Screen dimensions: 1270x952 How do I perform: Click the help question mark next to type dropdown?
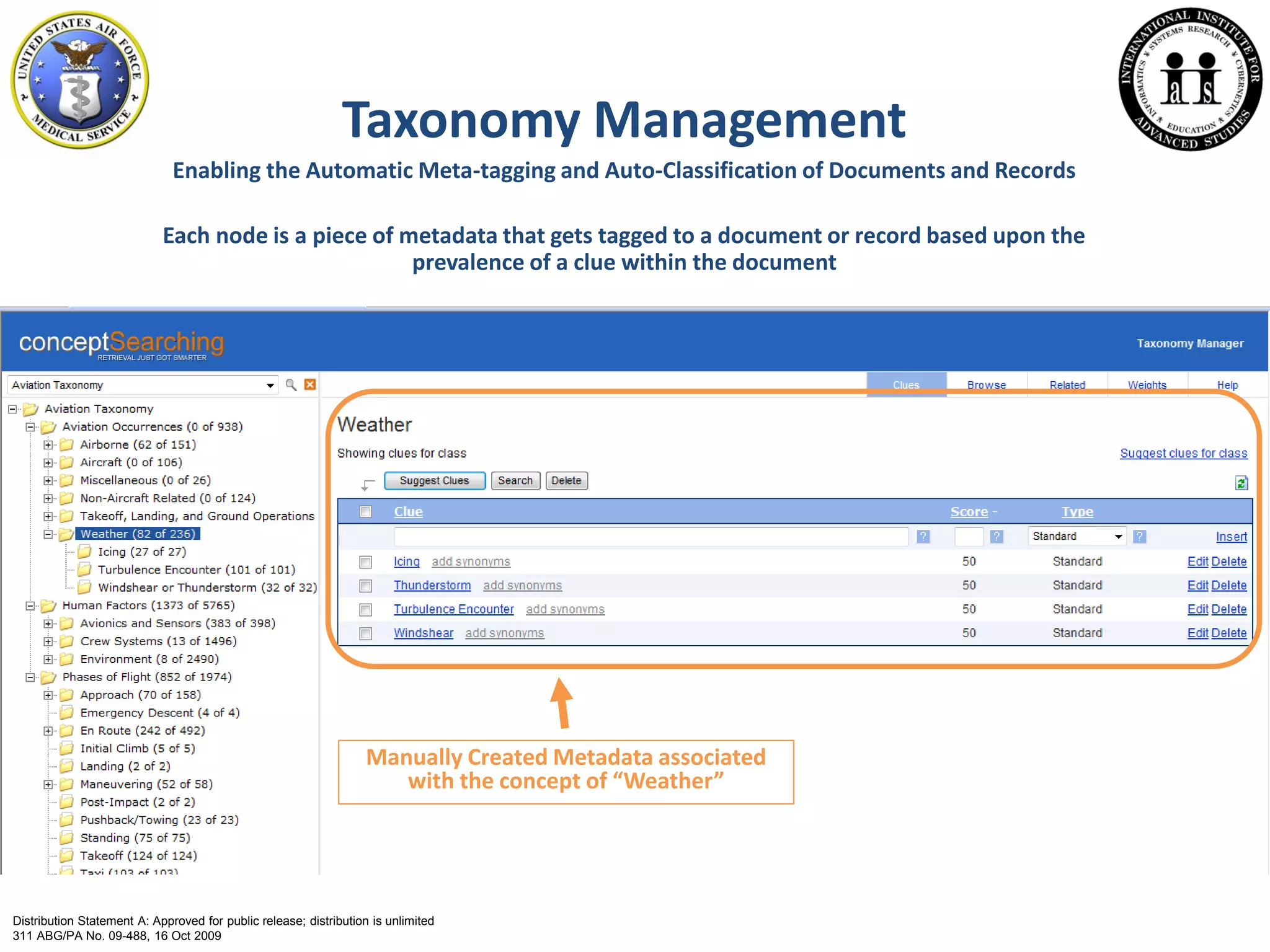pyautogui.click(x=1140, y=537)
